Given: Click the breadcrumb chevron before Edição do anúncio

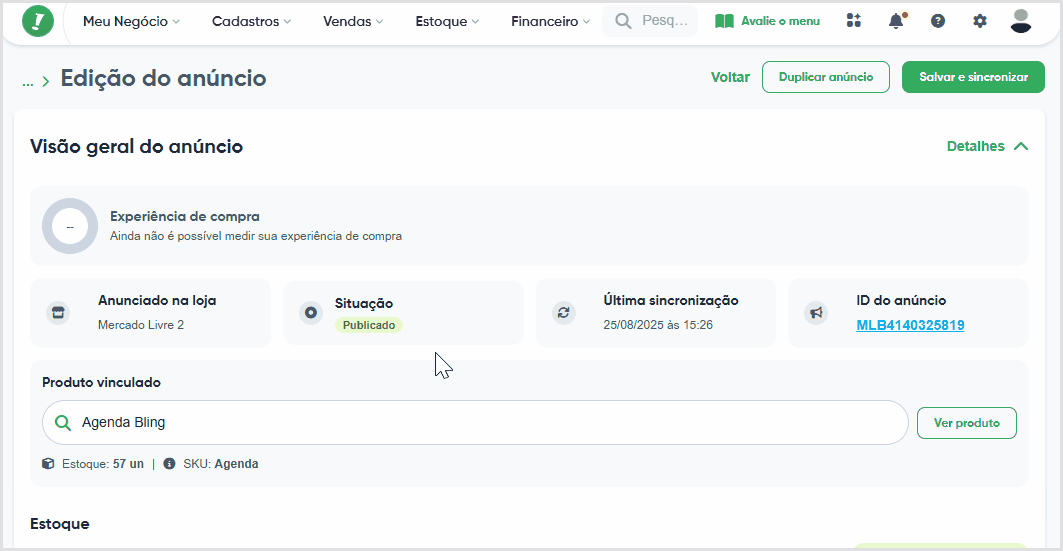Looking at the screenshot, I should [45, 82].
